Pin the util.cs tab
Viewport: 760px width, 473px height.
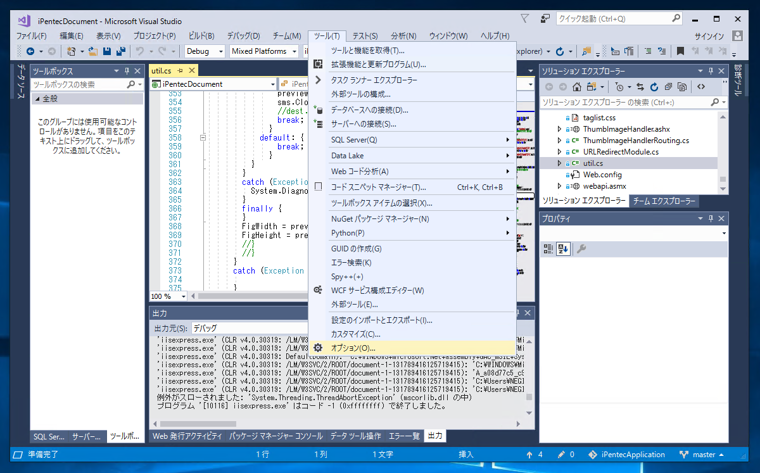pyautogui.click(x=180, y=71)
